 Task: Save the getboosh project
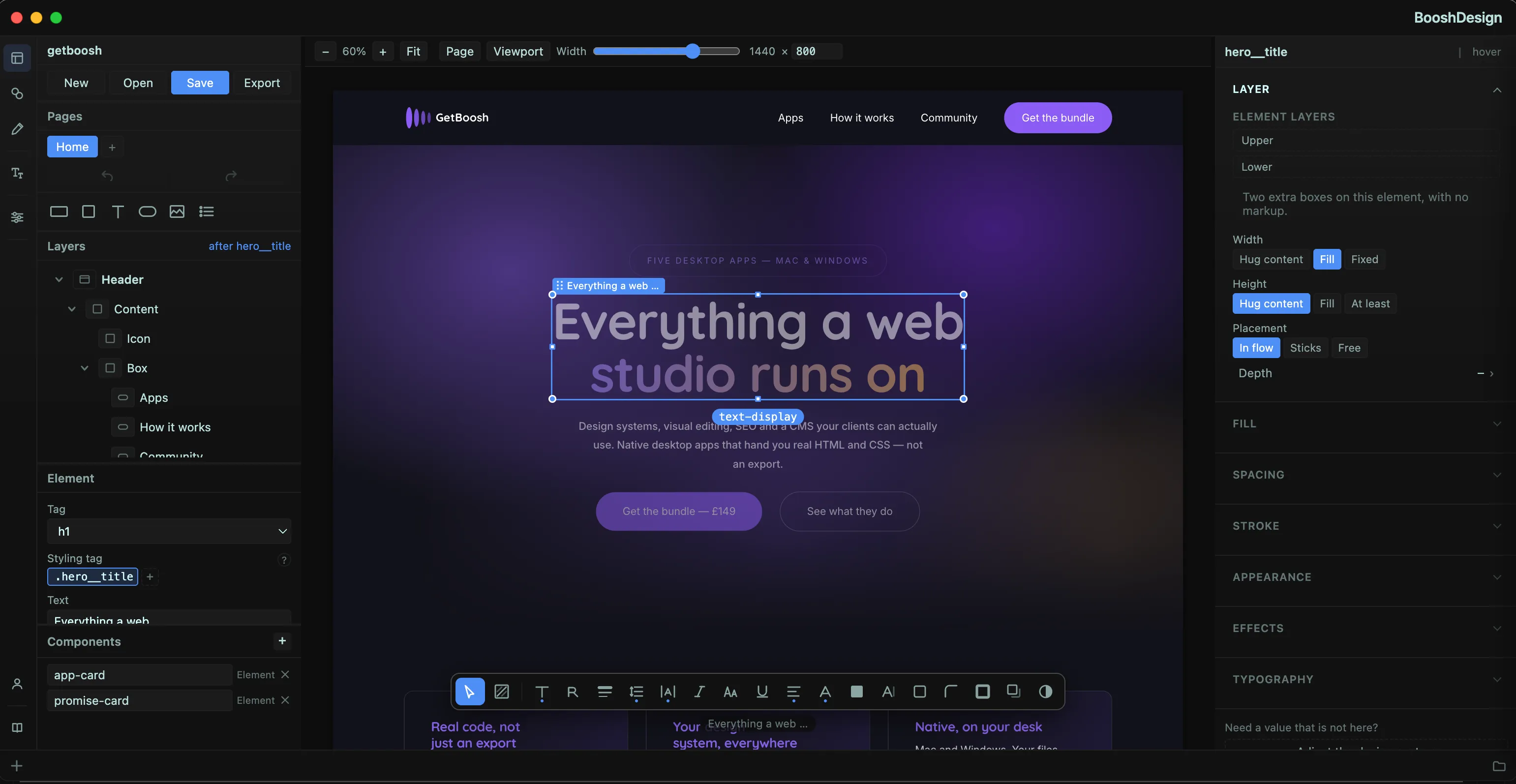pos(200,83)
